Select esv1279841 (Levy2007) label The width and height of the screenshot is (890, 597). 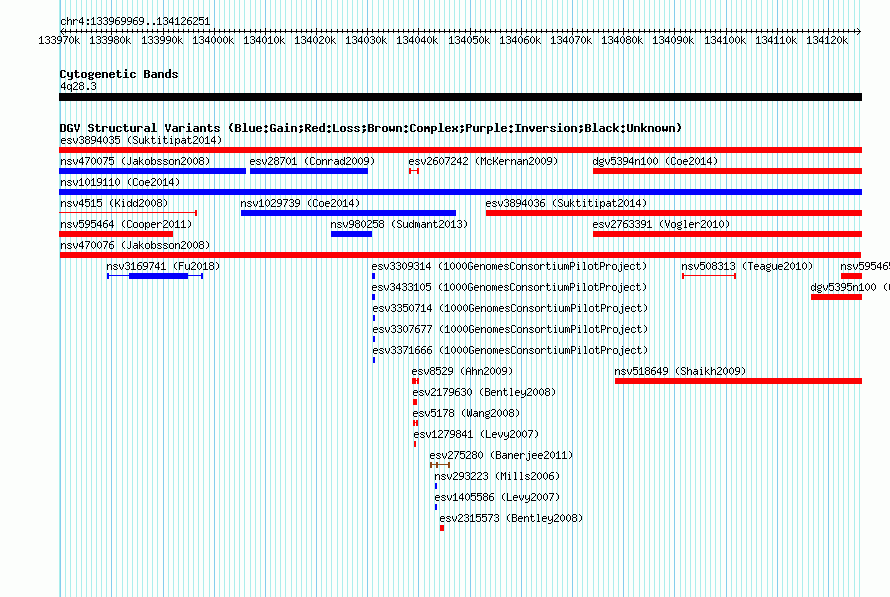pyautogui.click(x=476, y=434)
